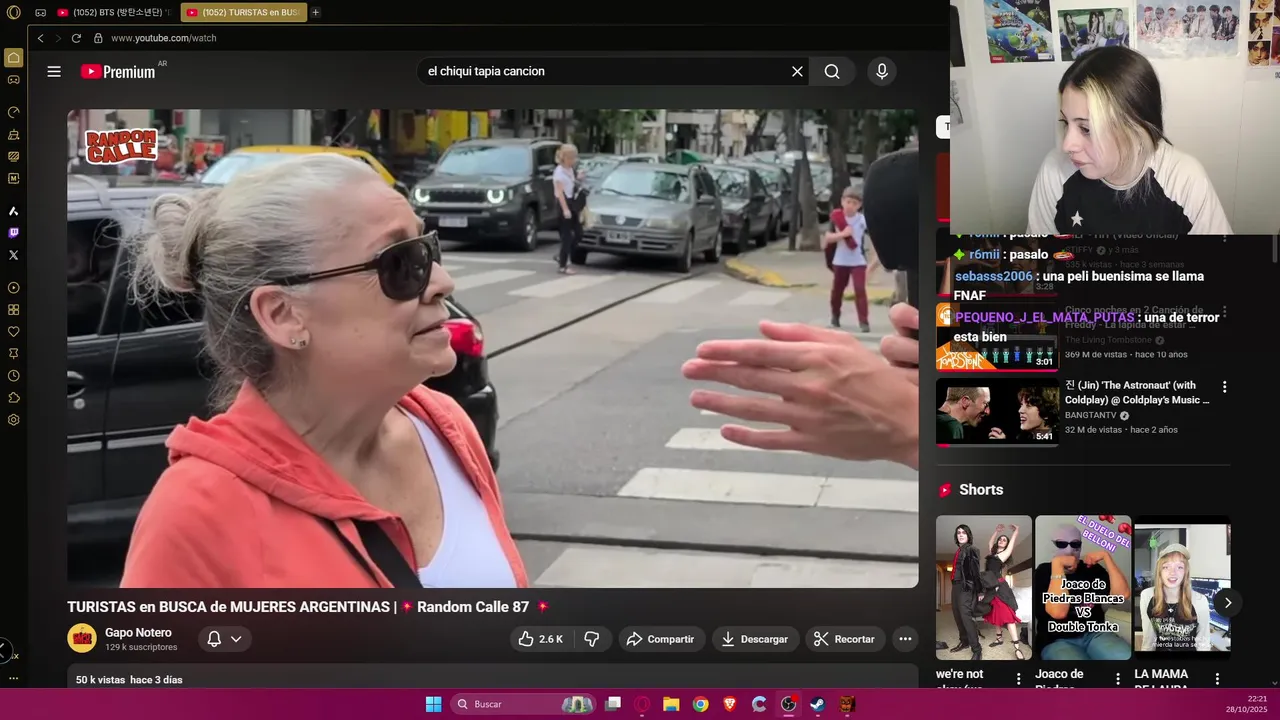This screenshot has width=1280, height=720.
Task: Open 'Joaco de Piedras Blancas VS Double Tonka' short
Action: tap(1083, 587)
